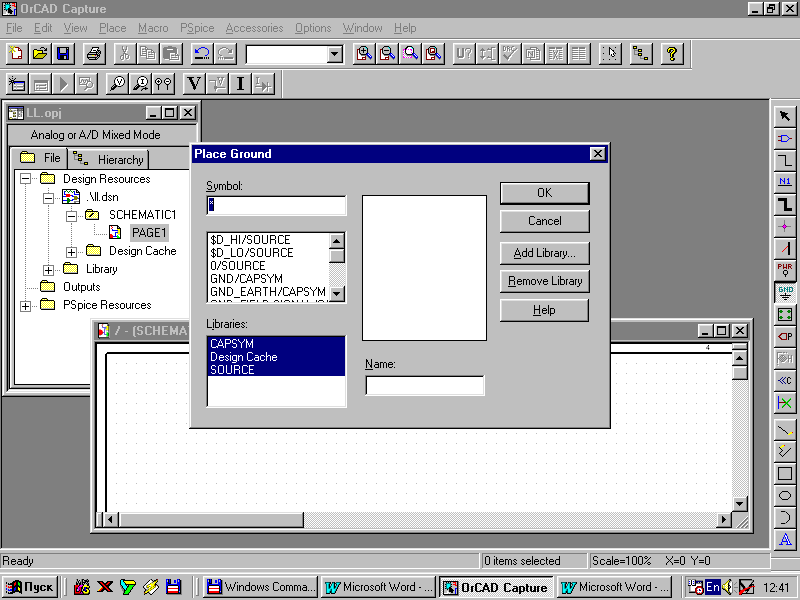
Task: Select the Place Ground GND tool
Action: pyautogui.click(x=785, y=292)
